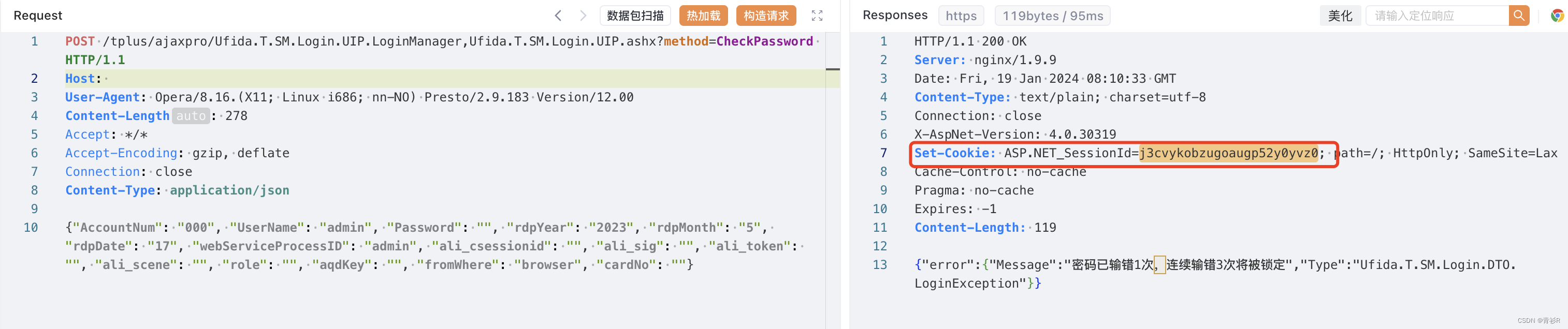This screenshot has height=329, width=1568.
Task: Click the orange search magnifier icon
Action: coord(1519,15)
